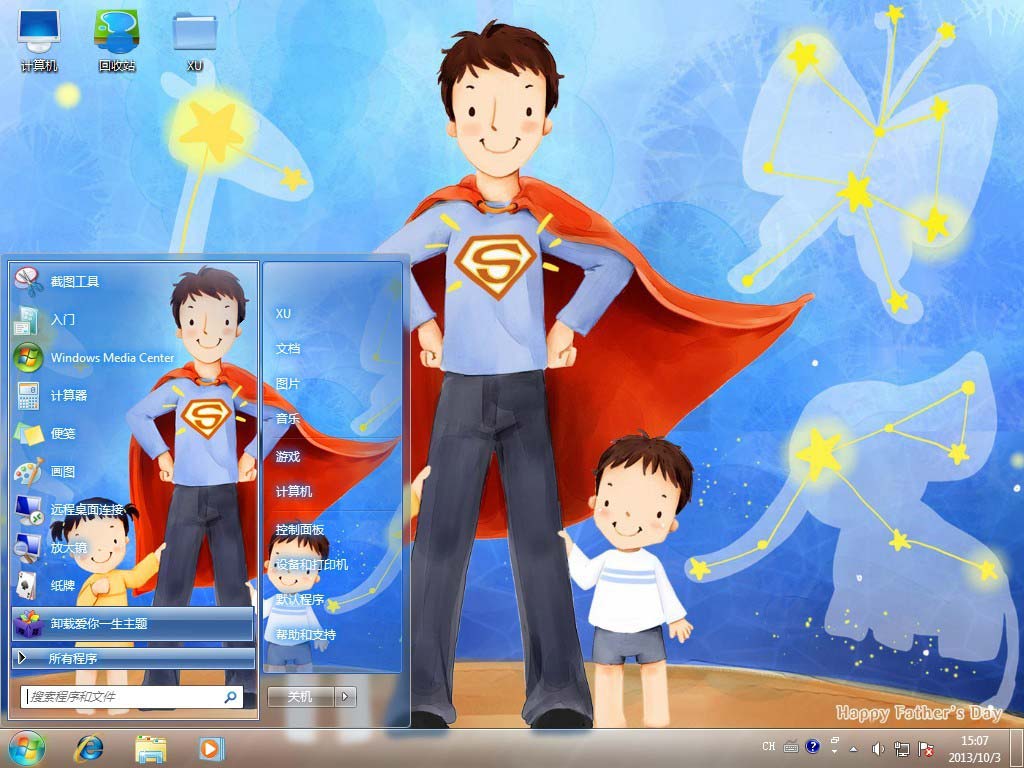Launch Windows Media Center icon
The width and height of the screenshot is (1024, 768).
click(x=29, y=357)
